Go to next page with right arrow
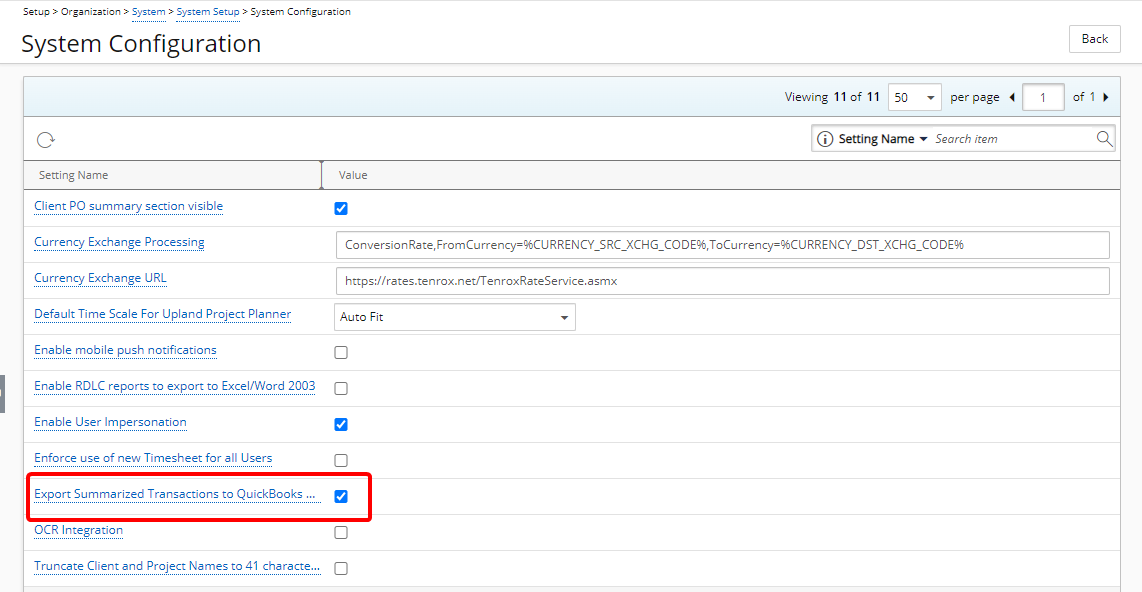This screenshot has width=1142, height=592. click(1105, 97)
